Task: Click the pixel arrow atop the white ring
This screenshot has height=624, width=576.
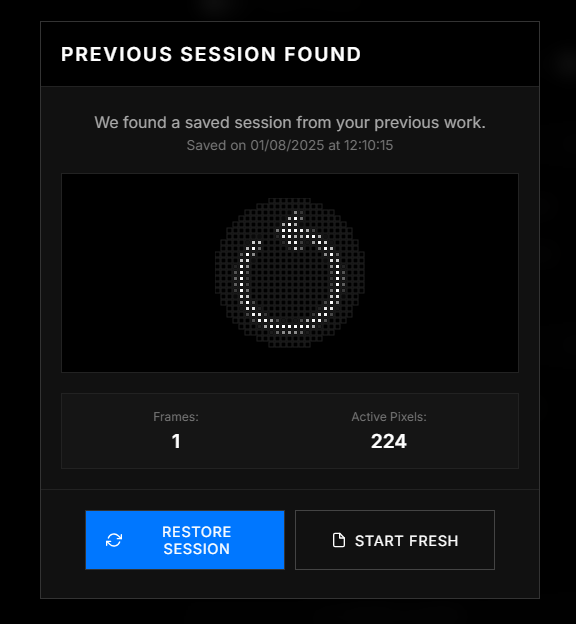Action: 295,230
